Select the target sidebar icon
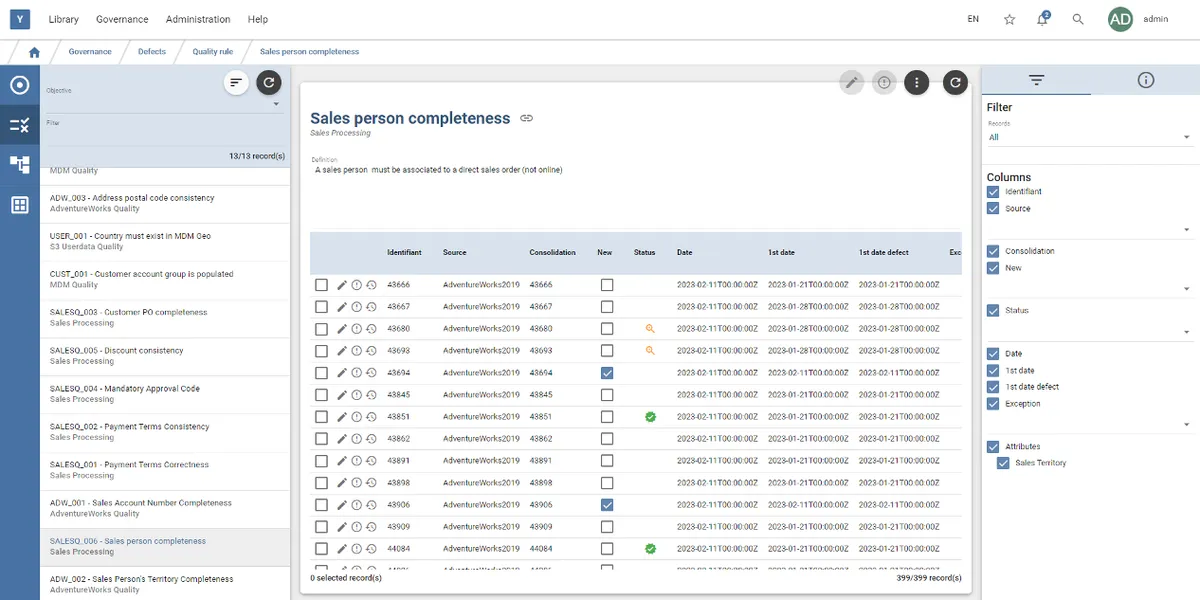The width and height of the screenshot is (1200, 600). 19,85
